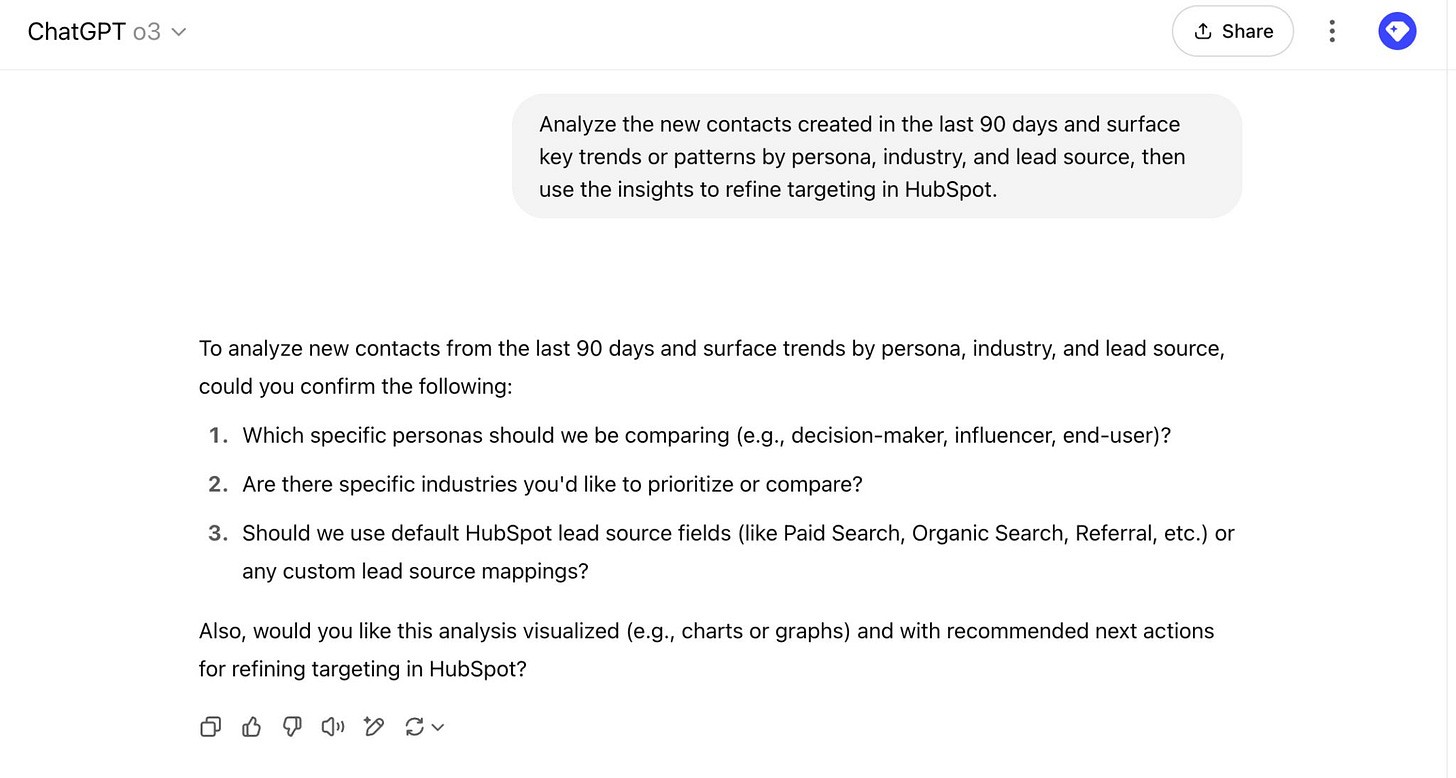Select the o3 label beside ChatGPT

coord(146,32)
